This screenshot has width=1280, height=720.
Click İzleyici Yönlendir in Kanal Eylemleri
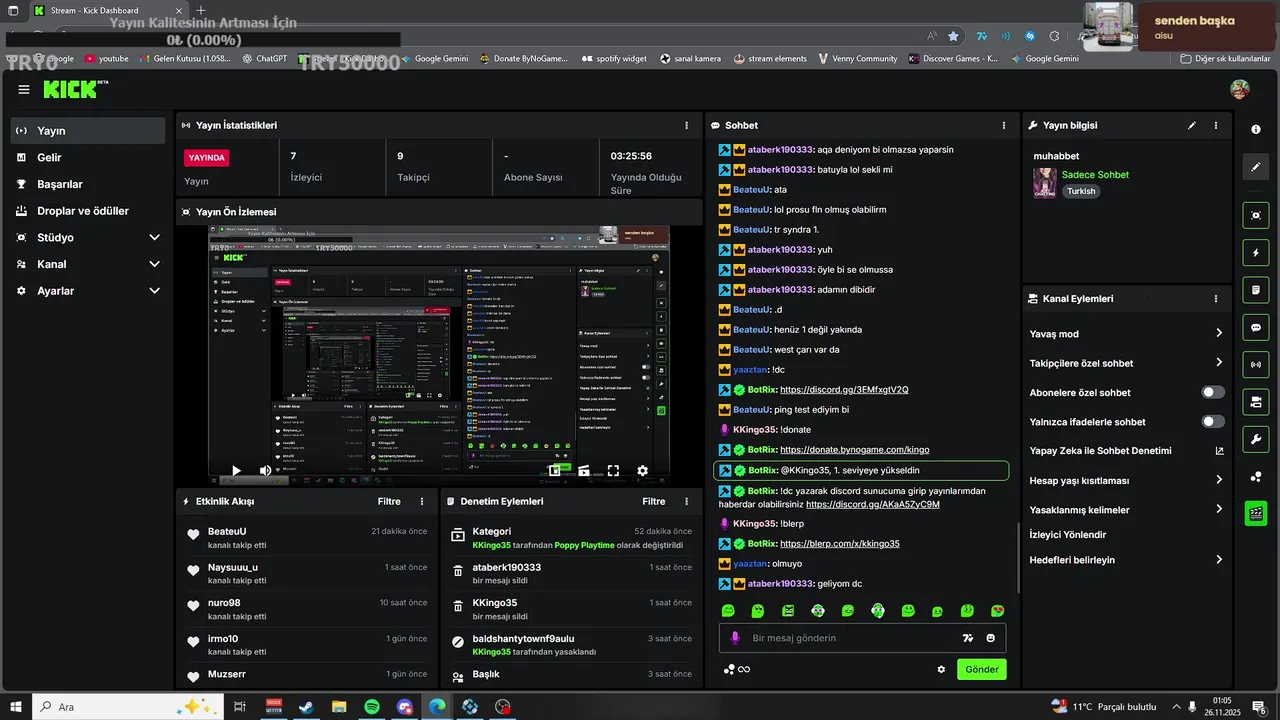(x=1068, y=534)
